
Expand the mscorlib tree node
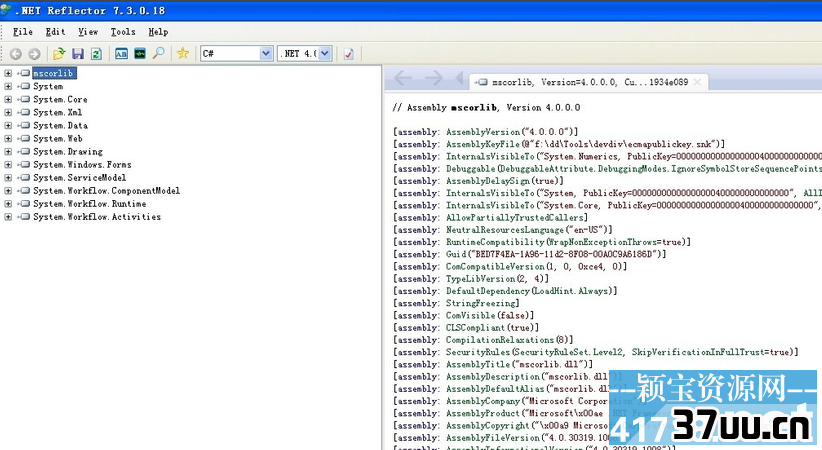coord(8,73)
